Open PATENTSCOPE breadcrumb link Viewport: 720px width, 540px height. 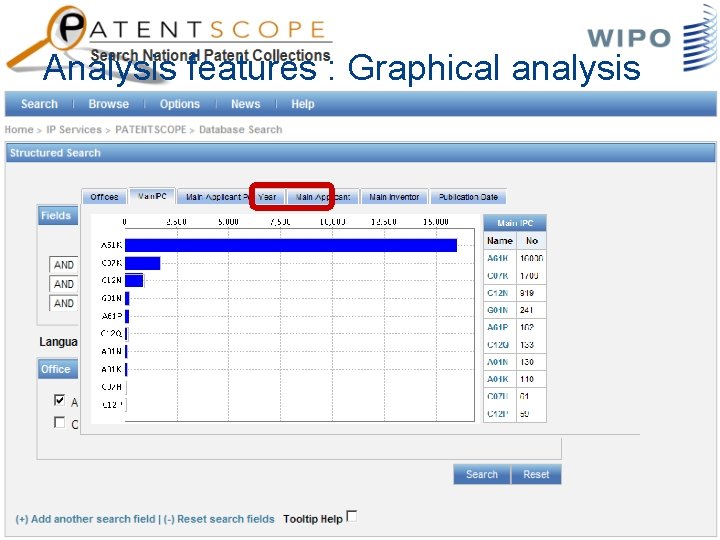click(x=151, y=129)
